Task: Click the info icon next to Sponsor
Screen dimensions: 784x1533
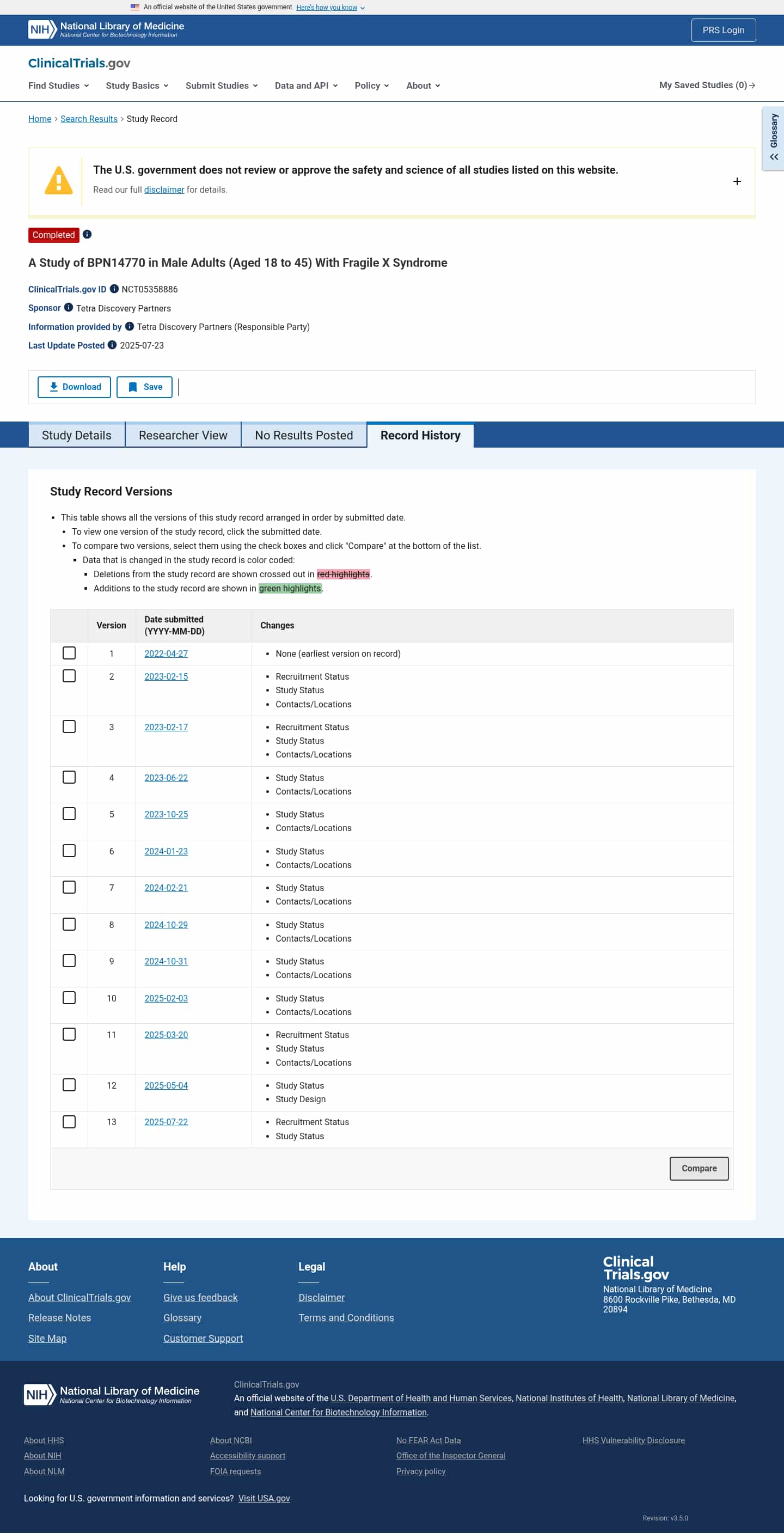Action: click(x=69, y=308)
